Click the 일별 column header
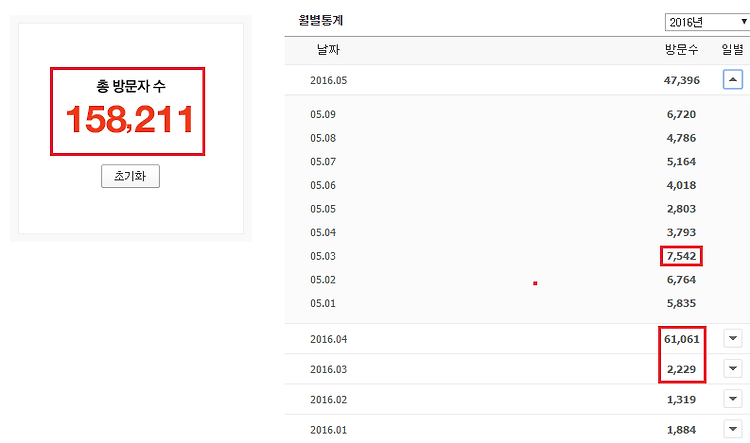750x443 pixels. (732, 49)
